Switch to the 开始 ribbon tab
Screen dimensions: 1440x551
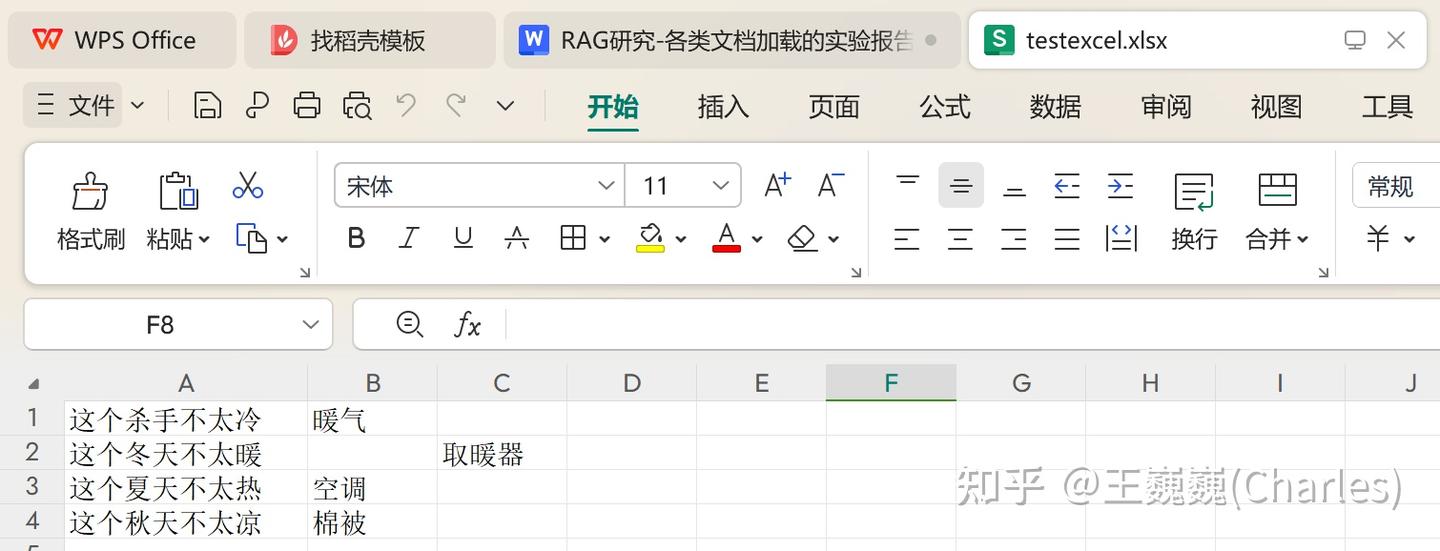pyautogui.click(x=613, y=106)
